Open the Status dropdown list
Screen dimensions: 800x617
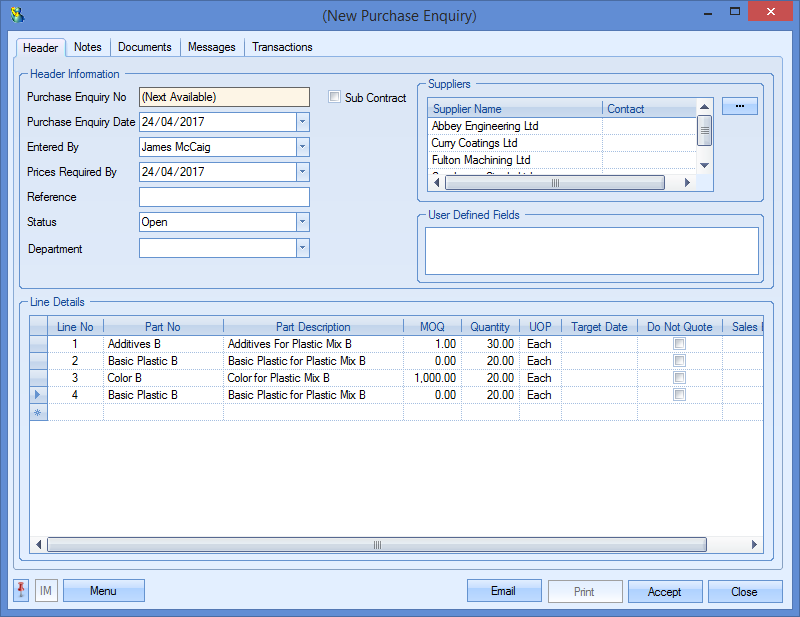(x=302, y=222)
